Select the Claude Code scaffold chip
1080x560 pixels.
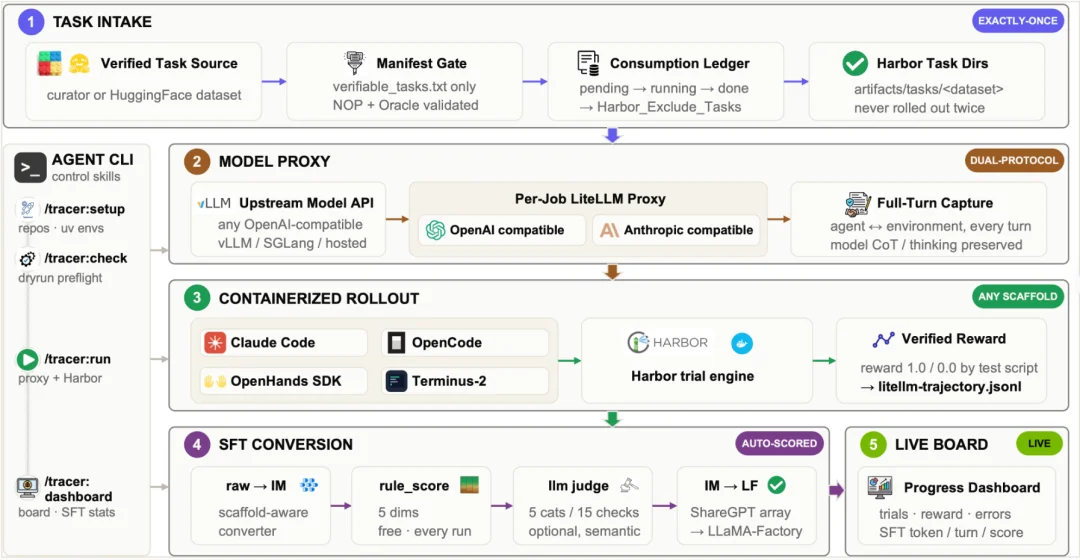[283, 342]
